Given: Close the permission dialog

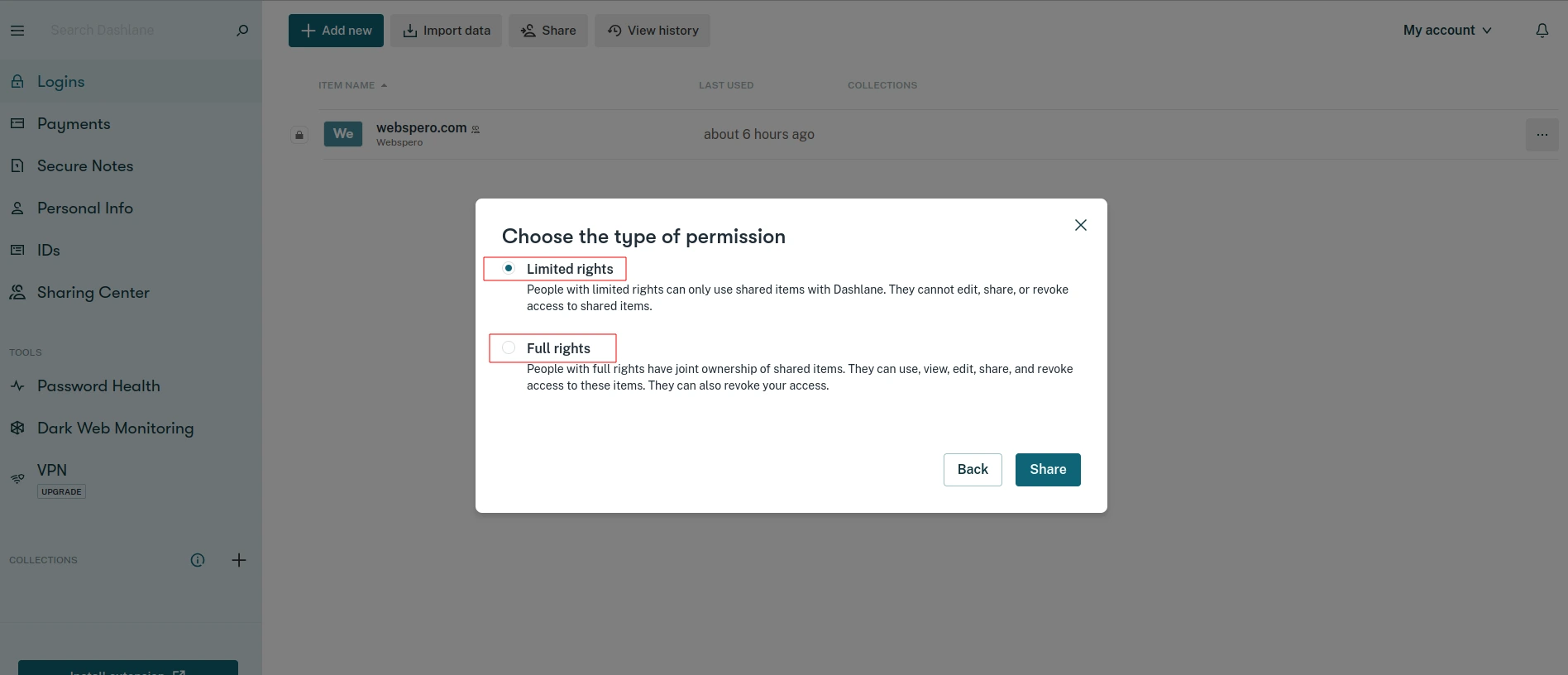Looking at the screenshot, I should coord(1081,225).
